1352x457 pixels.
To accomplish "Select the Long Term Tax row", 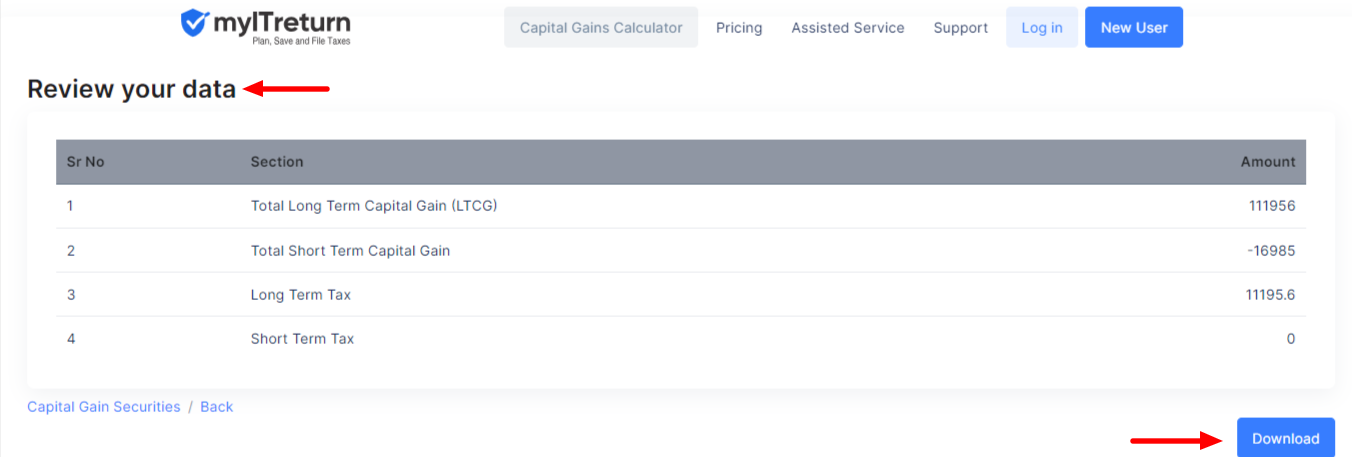I will pos(681,294).
